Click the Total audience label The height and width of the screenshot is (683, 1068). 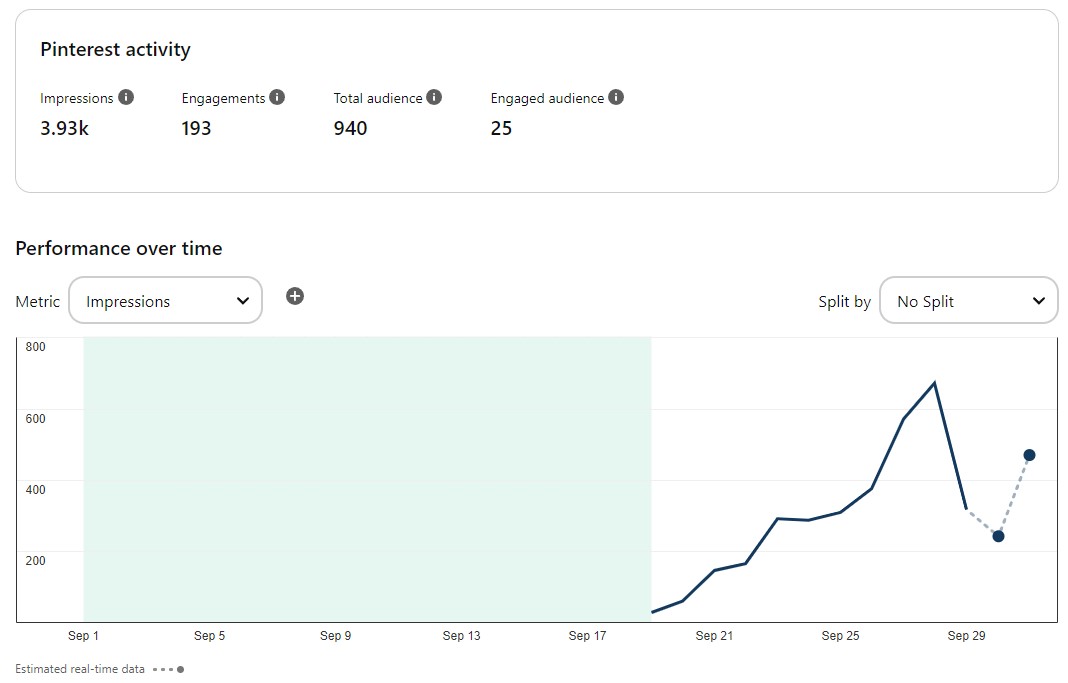(378, 98)
